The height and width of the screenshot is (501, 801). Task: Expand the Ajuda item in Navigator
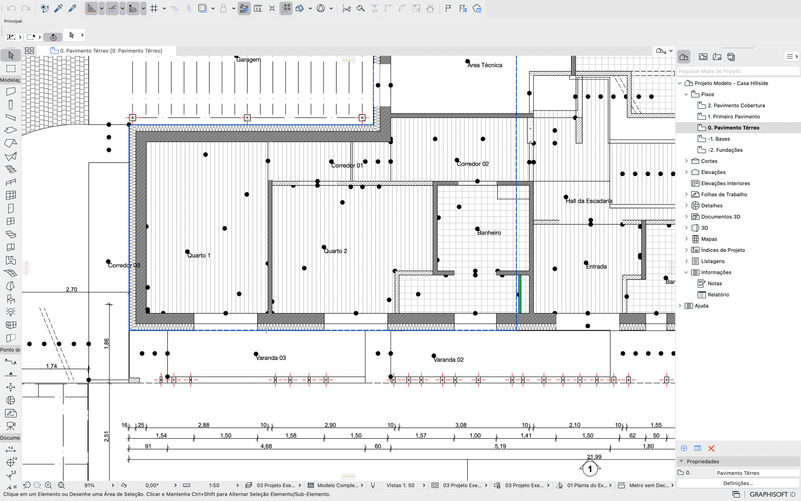680,306
